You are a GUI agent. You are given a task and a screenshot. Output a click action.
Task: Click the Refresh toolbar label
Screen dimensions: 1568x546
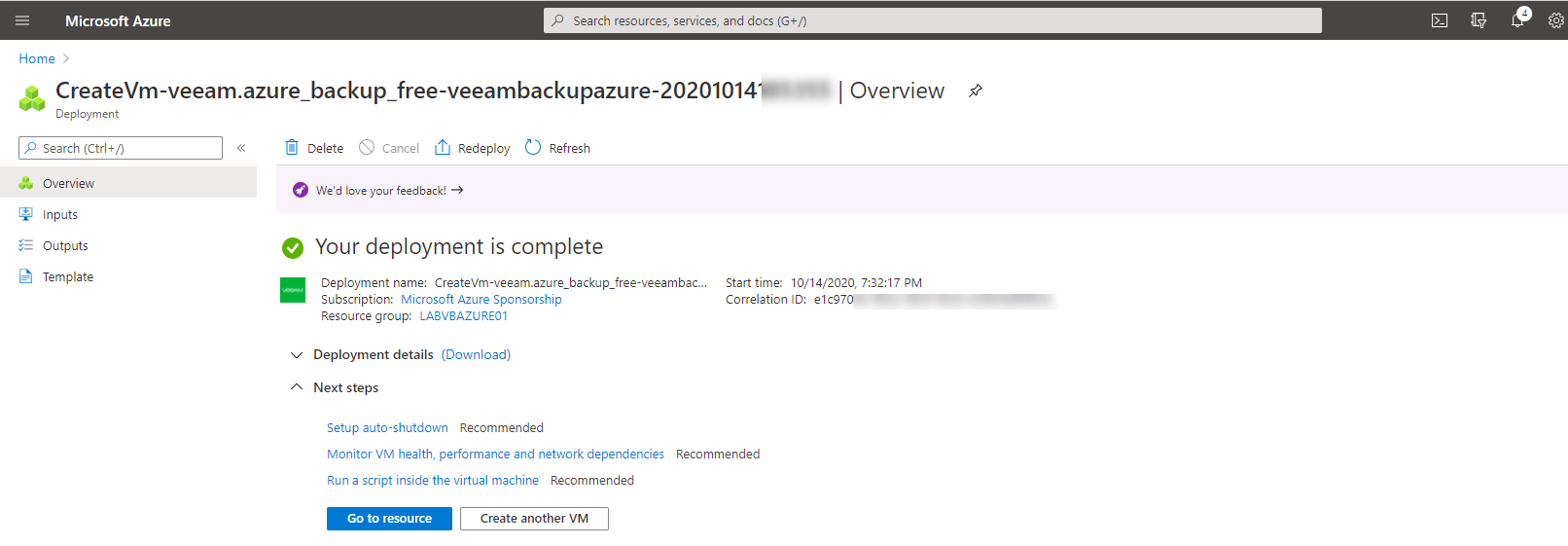point(569,149)
